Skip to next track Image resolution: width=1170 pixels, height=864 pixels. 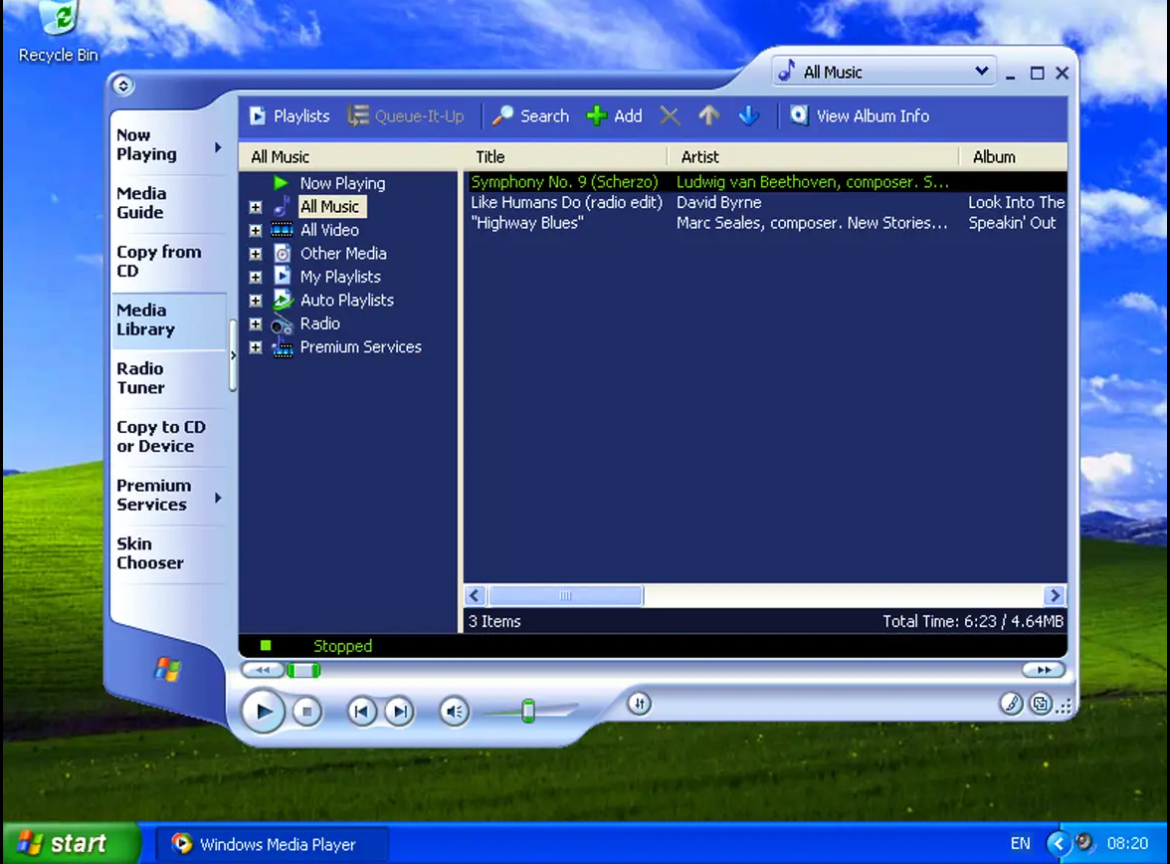tap(399, 711)
